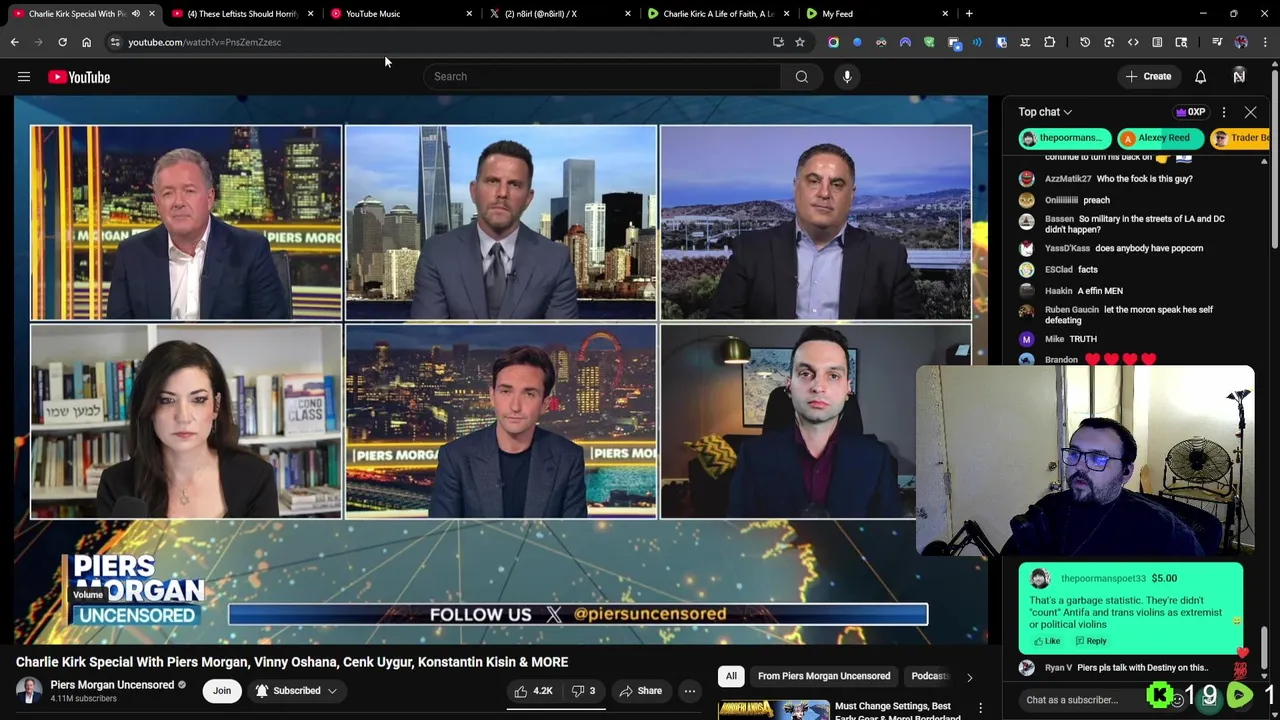Expand the Top chat mode dropdown
The image size is (1280, 720).
1045,112
